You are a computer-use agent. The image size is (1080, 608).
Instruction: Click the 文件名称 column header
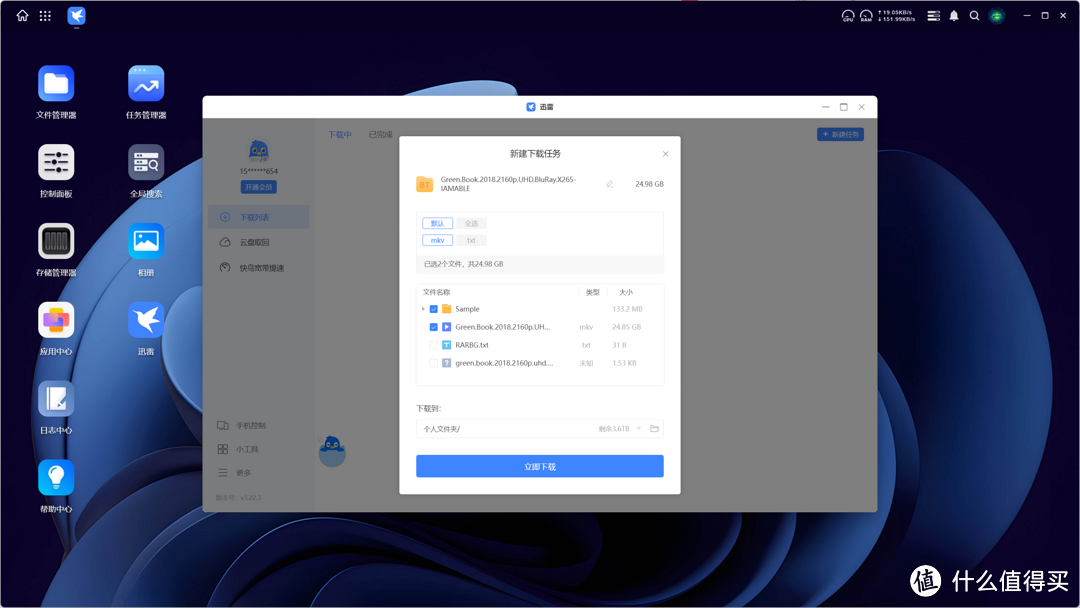(x=437, y=292)
